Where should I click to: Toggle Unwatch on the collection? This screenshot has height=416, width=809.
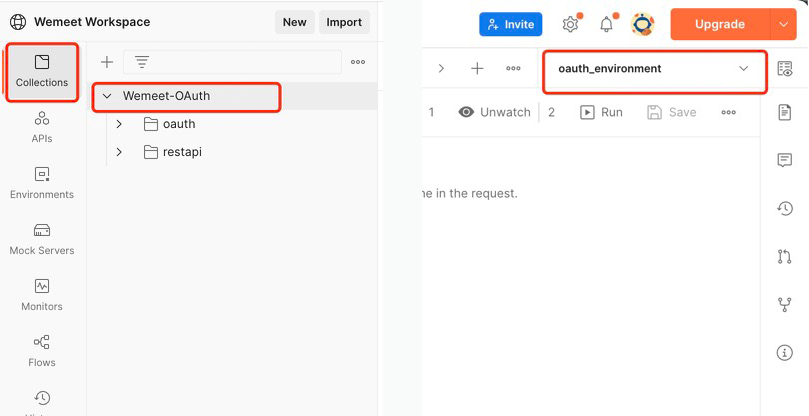pyautogui.click(x=494, y=112)
